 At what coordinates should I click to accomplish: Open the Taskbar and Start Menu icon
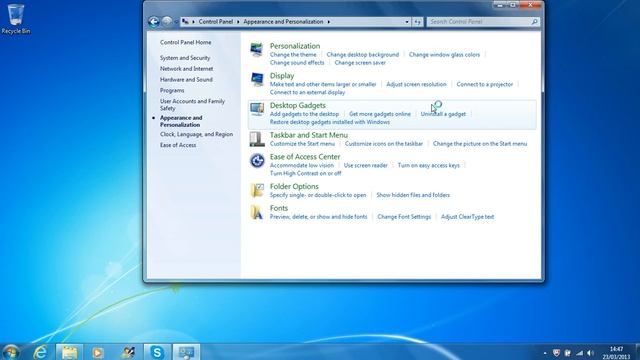pyautogui.click(x=257, y=139)
